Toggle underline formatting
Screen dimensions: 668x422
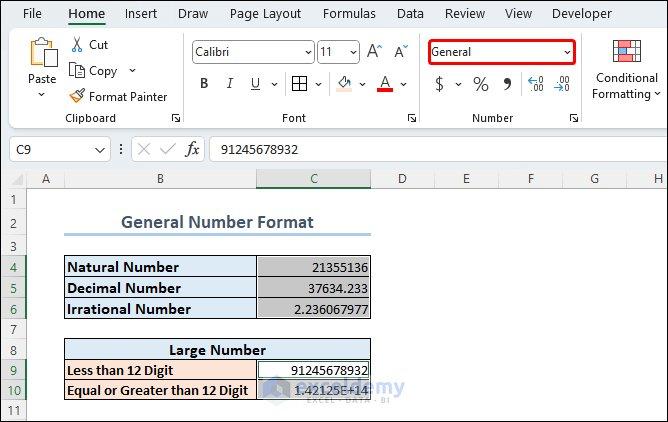pyautogui.click(x=255, y=83)
